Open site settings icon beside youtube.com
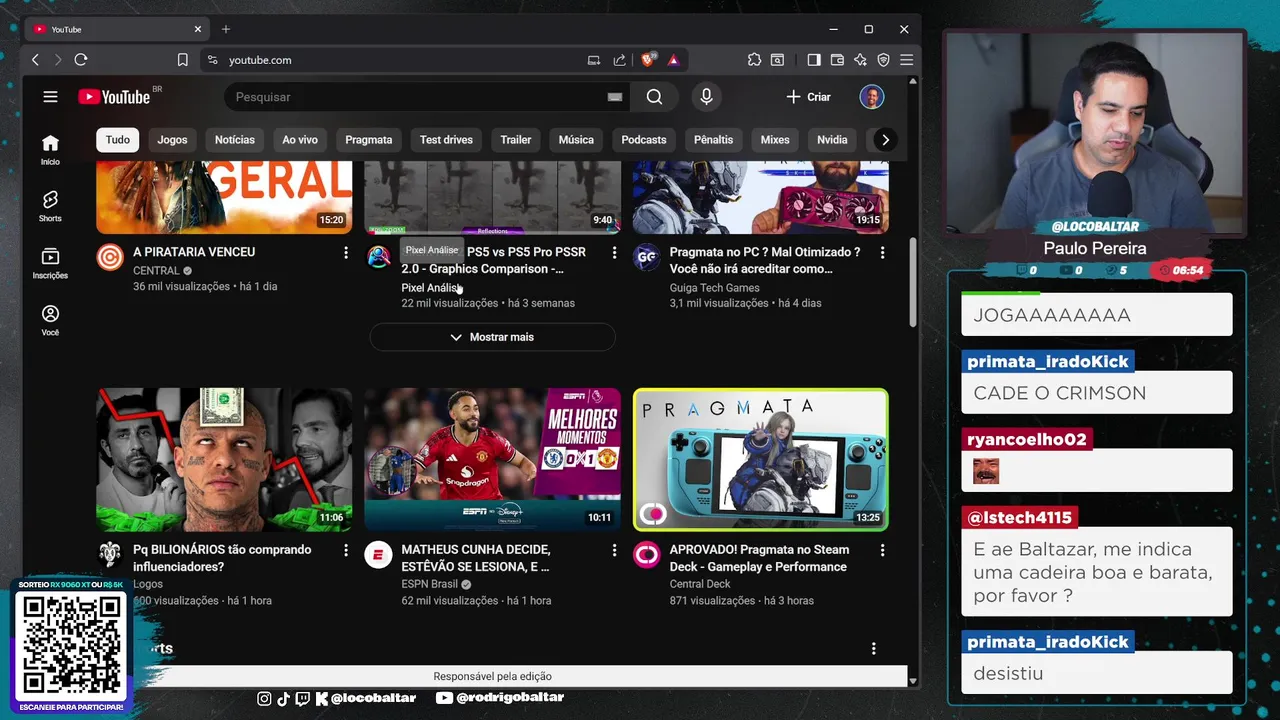This screenshot has width=1280, height=720. coord(212,60)
